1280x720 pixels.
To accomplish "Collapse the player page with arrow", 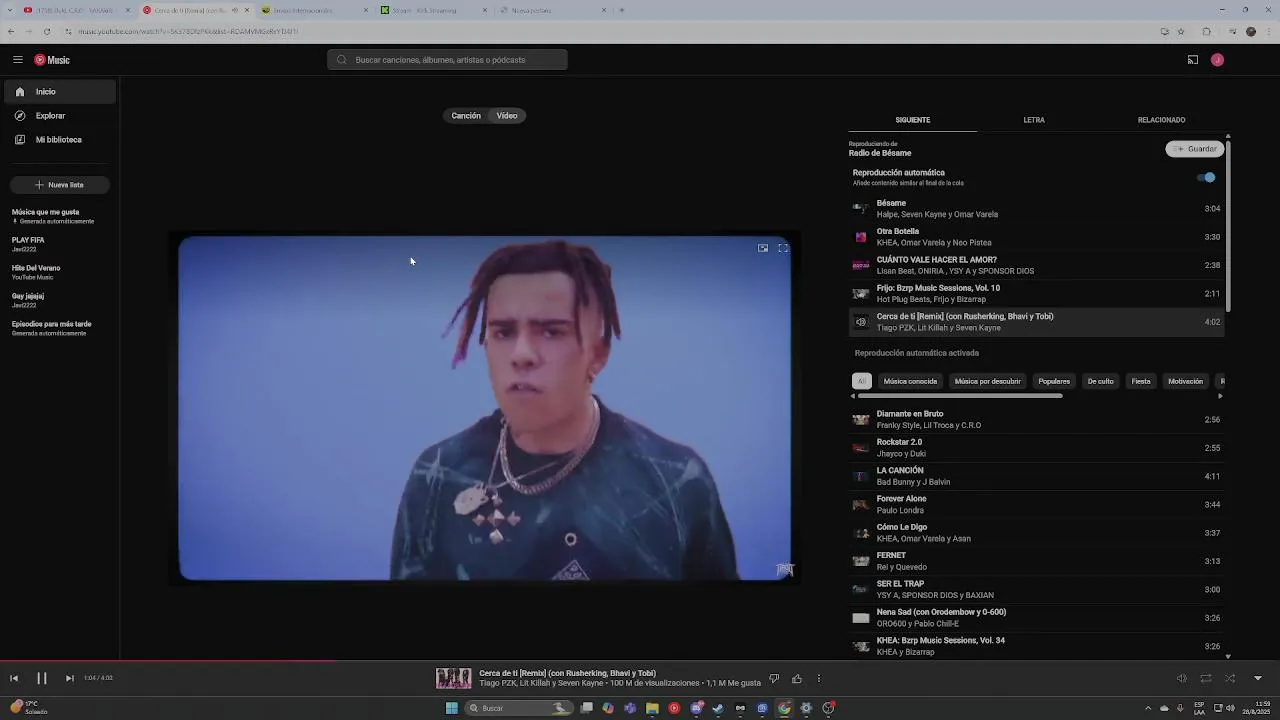I will pyautogui.click(x=1257, y=678).
